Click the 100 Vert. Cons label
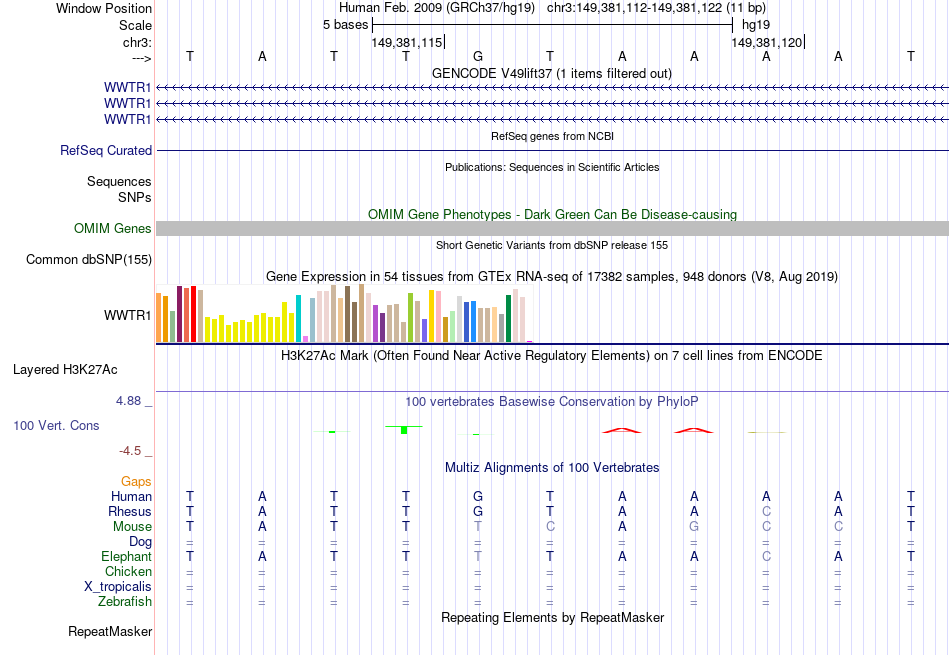The width and height of the screenshot is (950, 655). tap(56, 425)
